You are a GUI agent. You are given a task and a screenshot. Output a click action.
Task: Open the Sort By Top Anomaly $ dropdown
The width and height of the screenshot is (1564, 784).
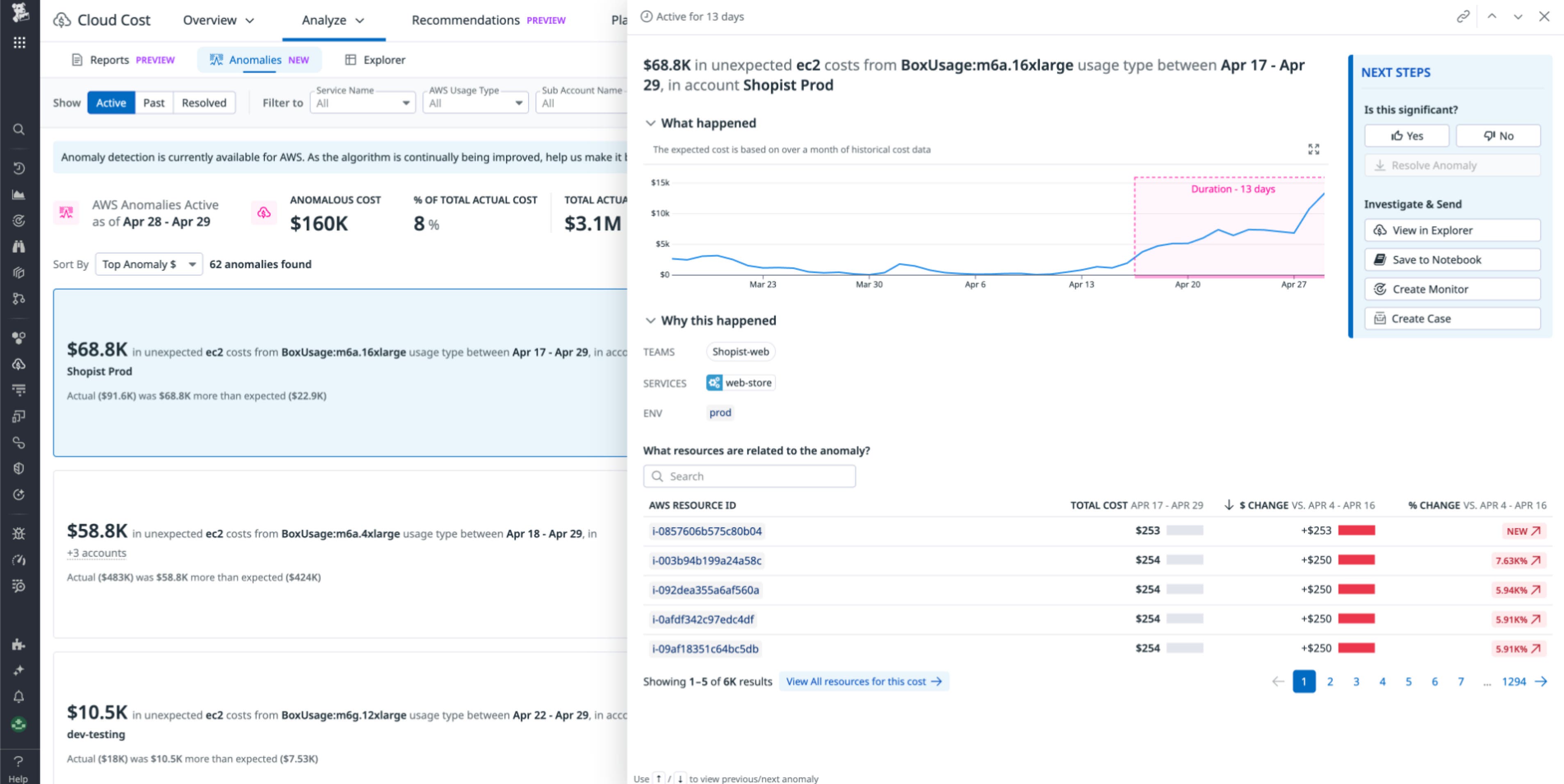pos(148,264)
